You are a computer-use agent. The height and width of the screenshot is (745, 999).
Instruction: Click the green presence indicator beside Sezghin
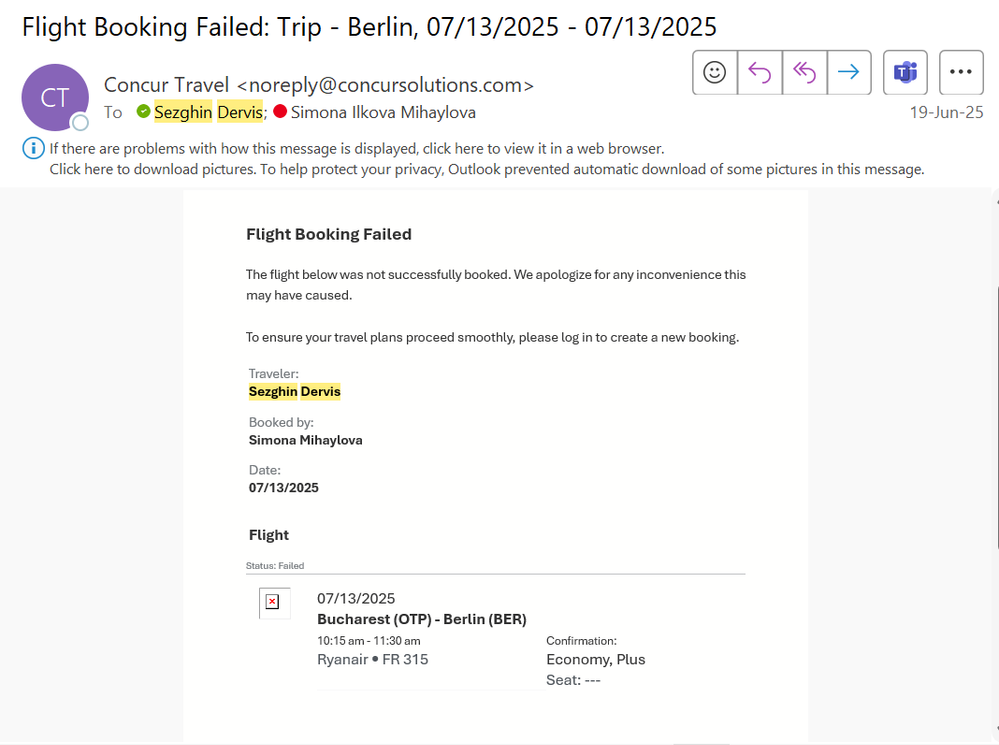(143, 112)
